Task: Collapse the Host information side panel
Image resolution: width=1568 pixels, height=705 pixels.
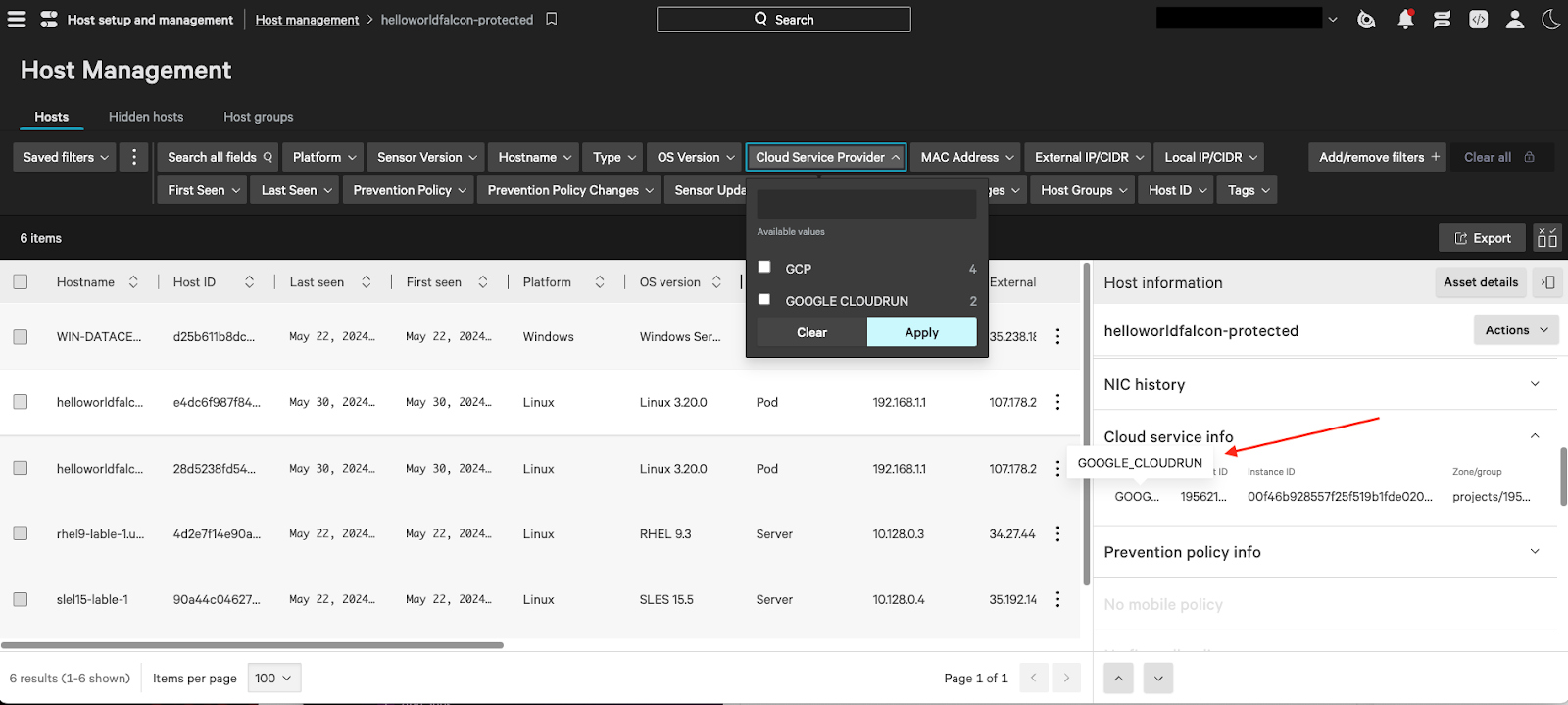Action: point(1547,282)
